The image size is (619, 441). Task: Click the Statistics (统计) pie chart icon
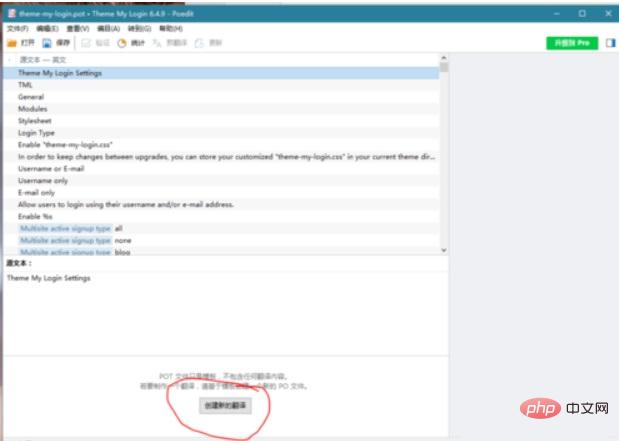coord(122,44)
